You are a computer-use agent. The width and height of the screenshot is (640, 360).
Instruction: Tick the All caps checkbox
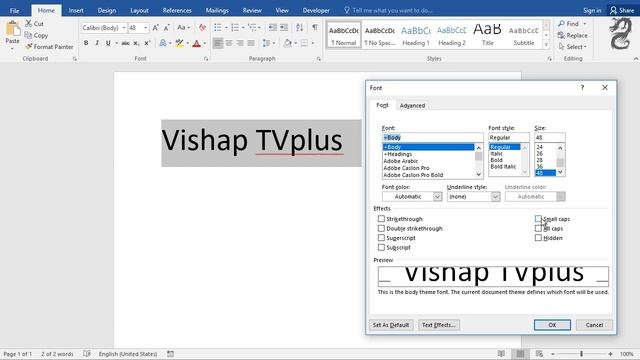tap(538, 229)
